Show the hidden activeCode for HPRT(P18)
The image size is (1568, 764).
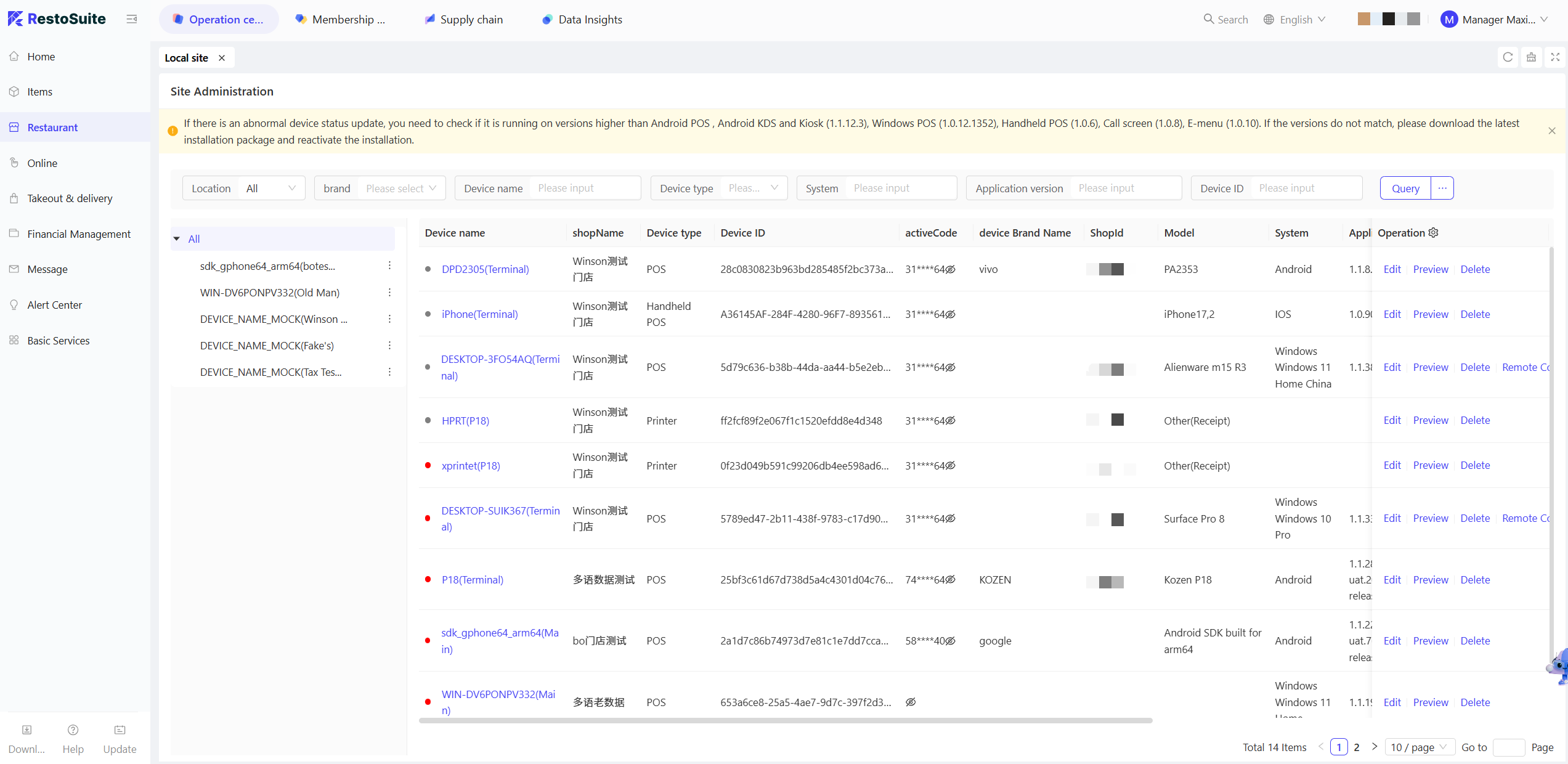point(951,421)
